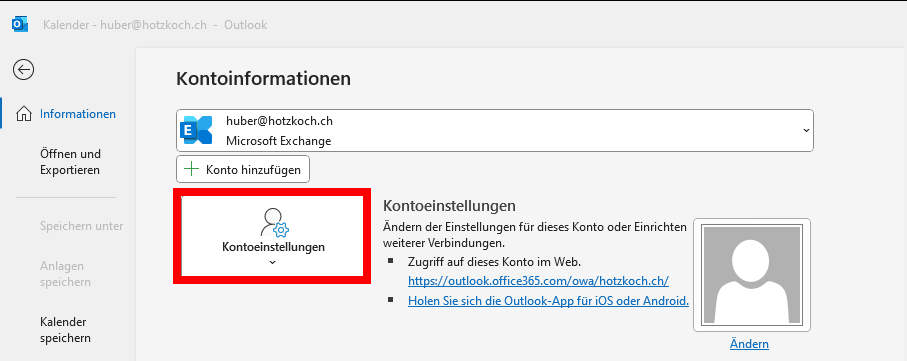Go back using the circled arrow
The image size is (907, 361).
[23, 70]
